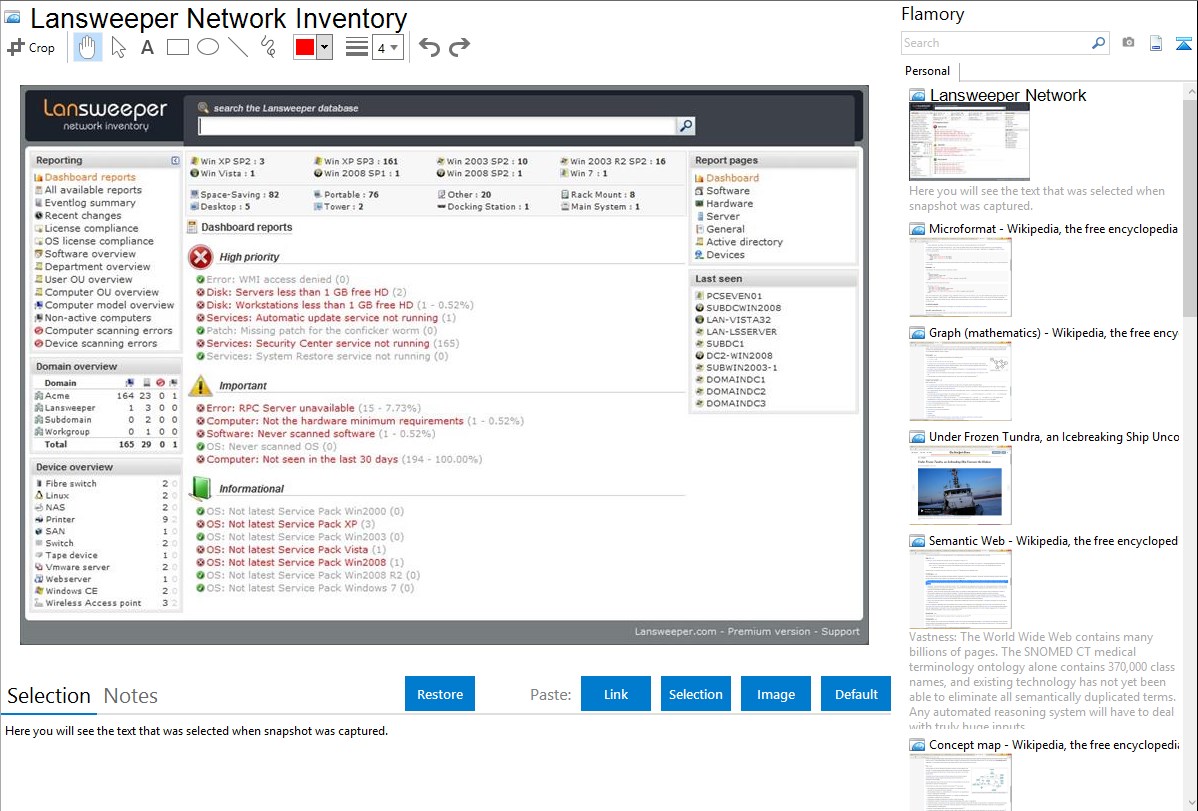
Task: Click the camera capture icon
Action: 1128,43
